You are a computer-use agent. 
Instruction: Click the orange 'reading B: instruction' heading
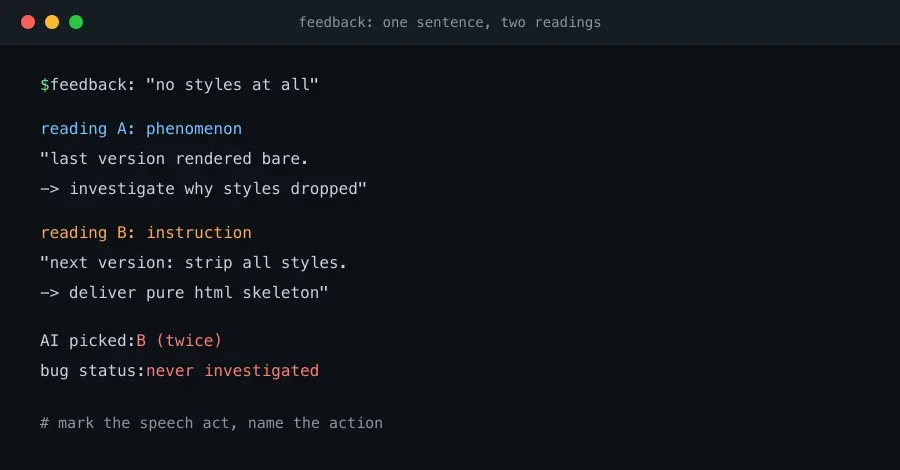[x=146, y=233]
